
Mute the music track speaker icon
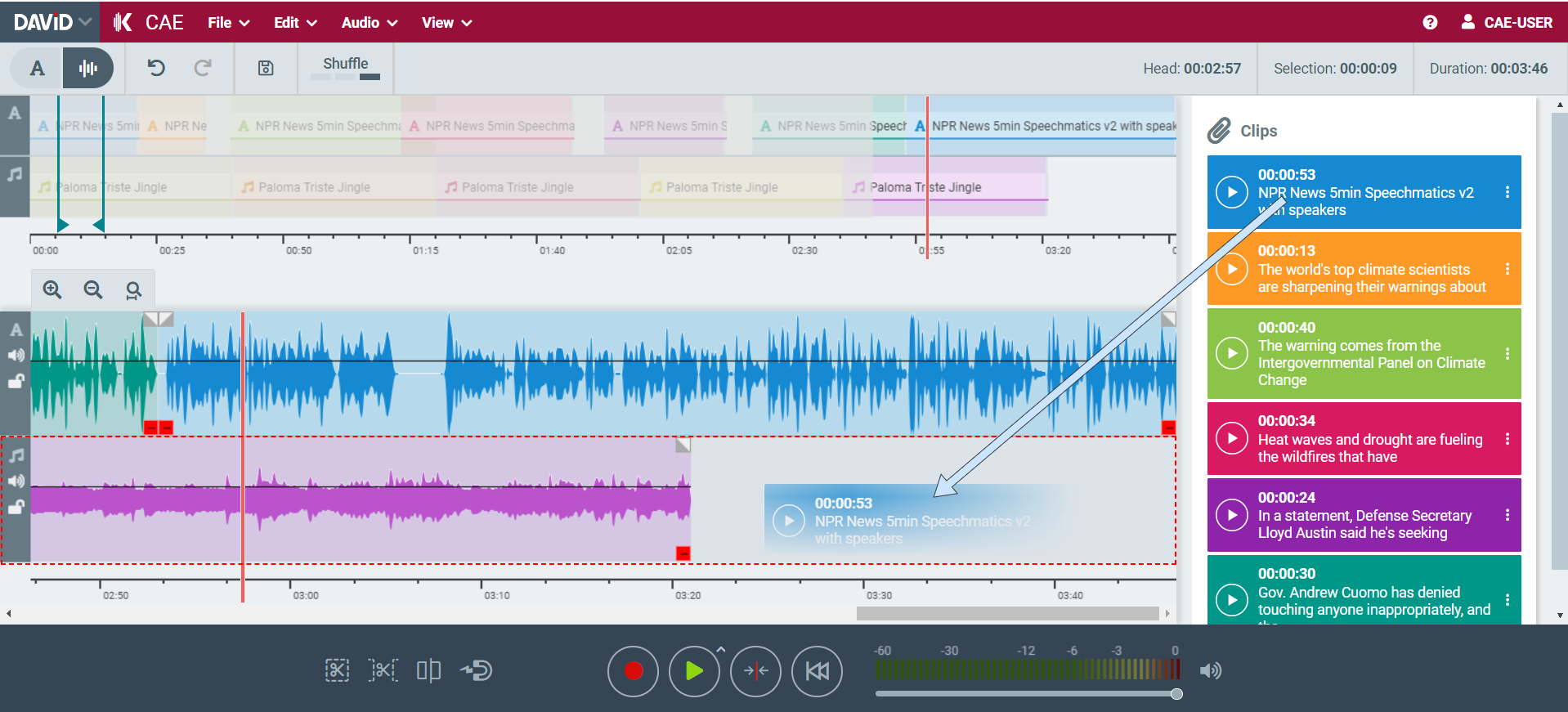click(16, 481)
